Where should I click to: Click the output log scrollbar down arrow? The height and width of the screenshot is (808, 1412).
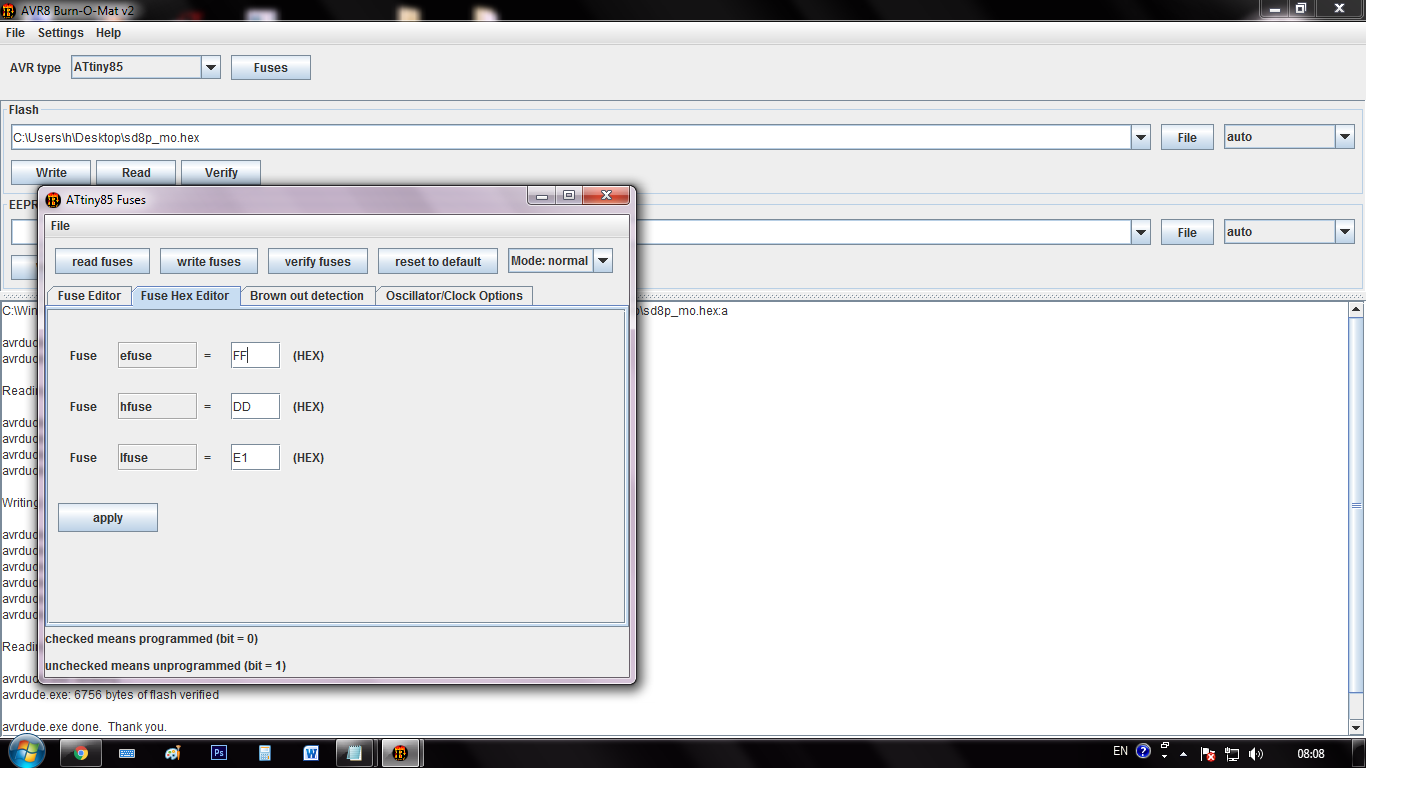[1356, 727]
